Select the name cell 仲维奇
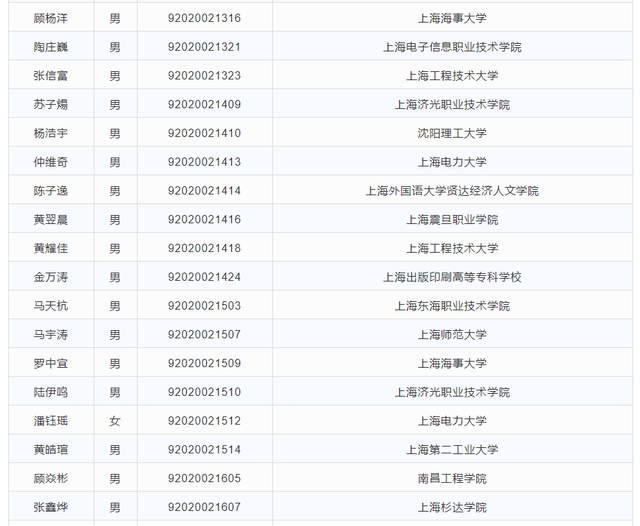This screenshot has height=526, width=640. pyautogui.click(x=51, y=162)
